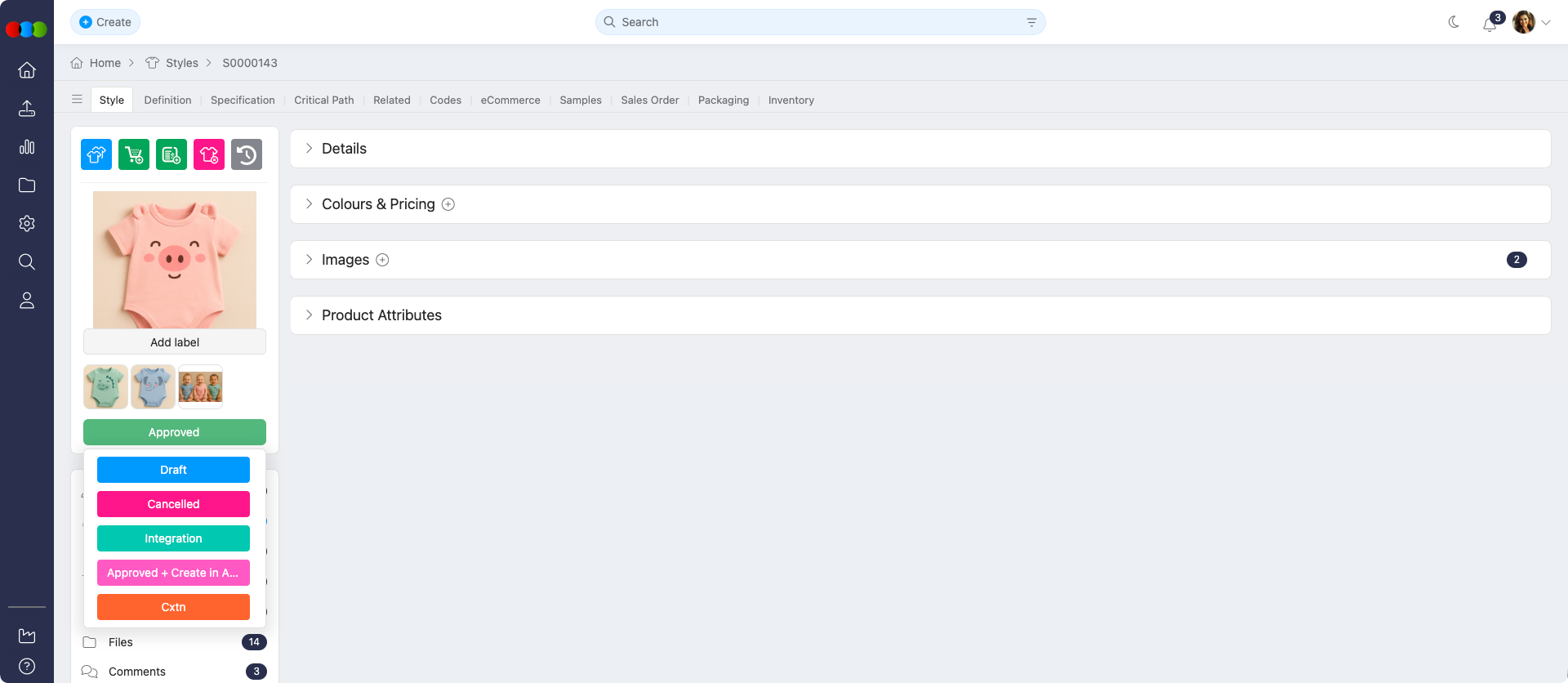Image resolution: width=1568 pixels, height=683 pixels.
Task: Open the user profile icon in sidebar
Action: tap(27, 301)
